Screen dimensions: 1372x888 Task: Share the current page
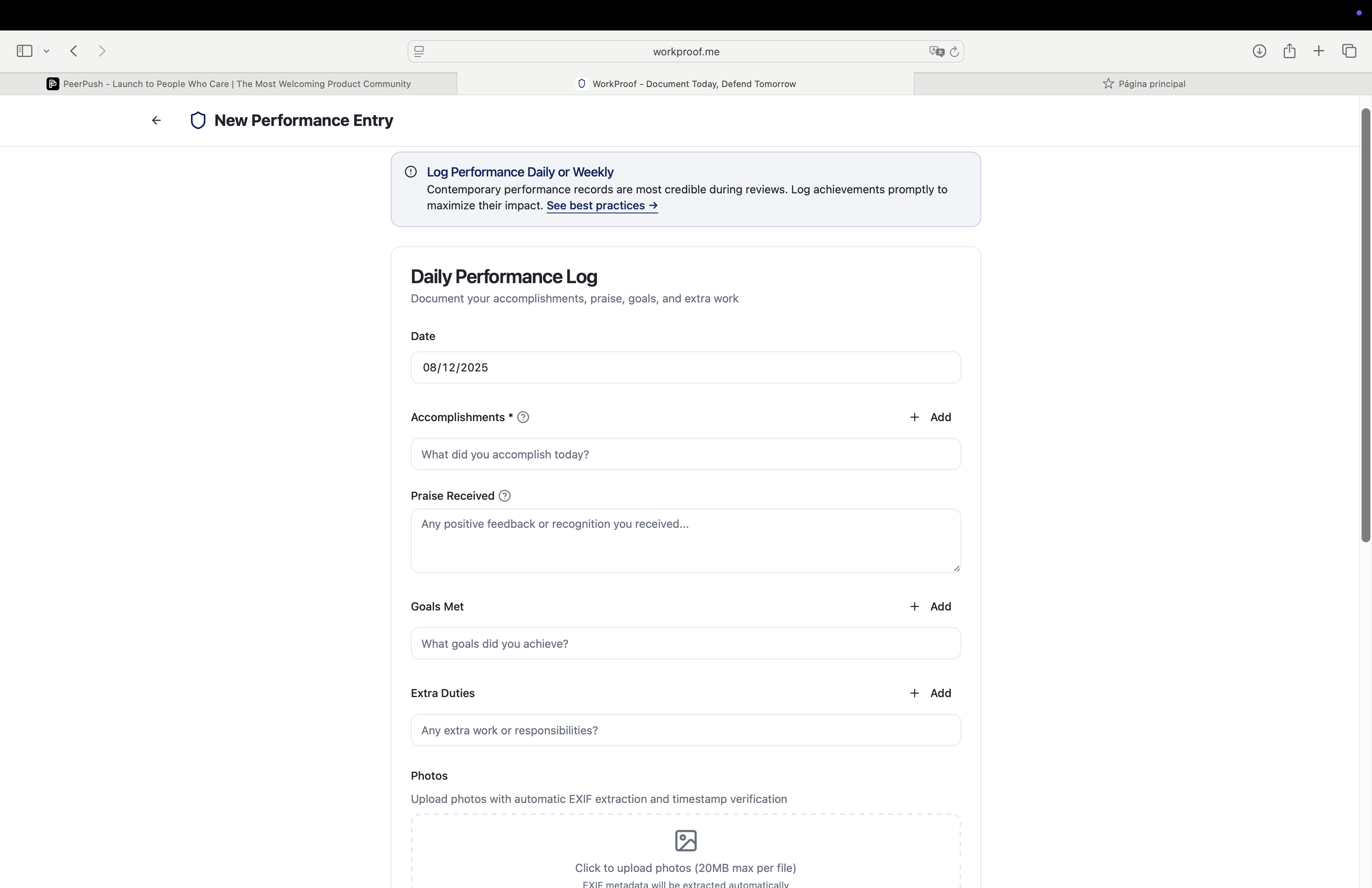[1290, 51]
